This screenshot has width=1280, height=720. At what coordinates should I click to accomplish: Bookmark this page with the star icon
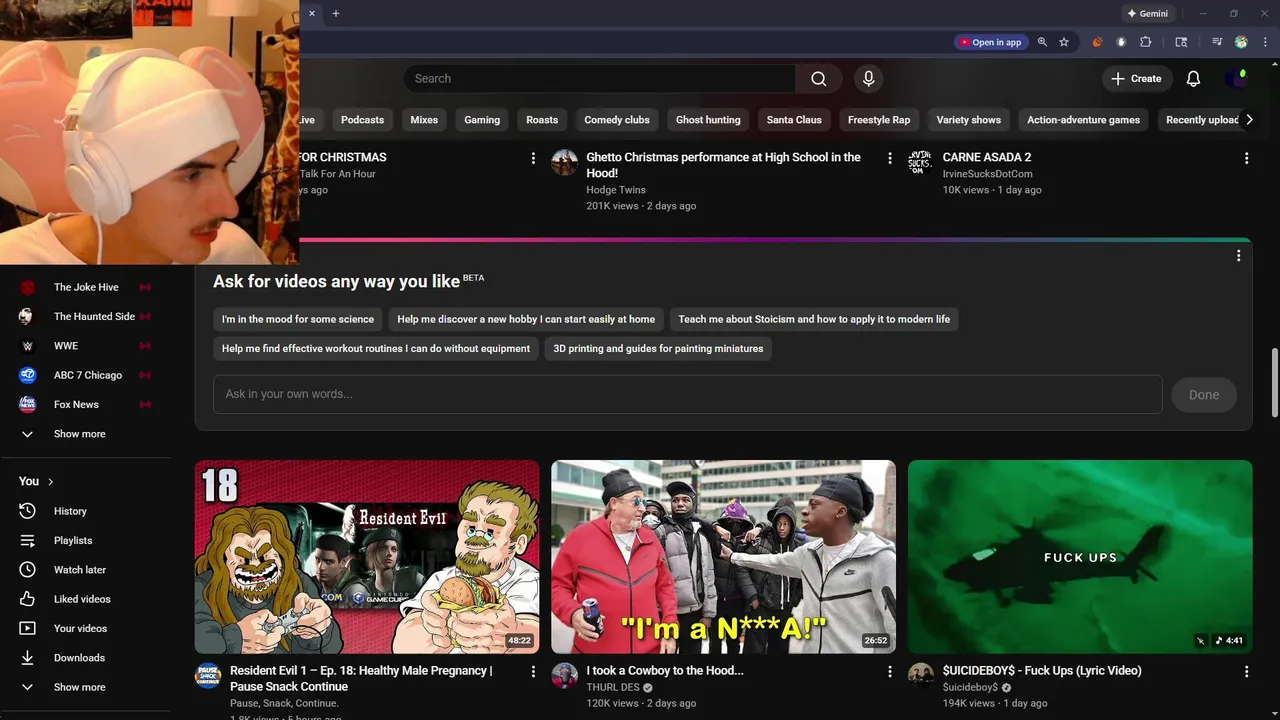click(1064, 42)
